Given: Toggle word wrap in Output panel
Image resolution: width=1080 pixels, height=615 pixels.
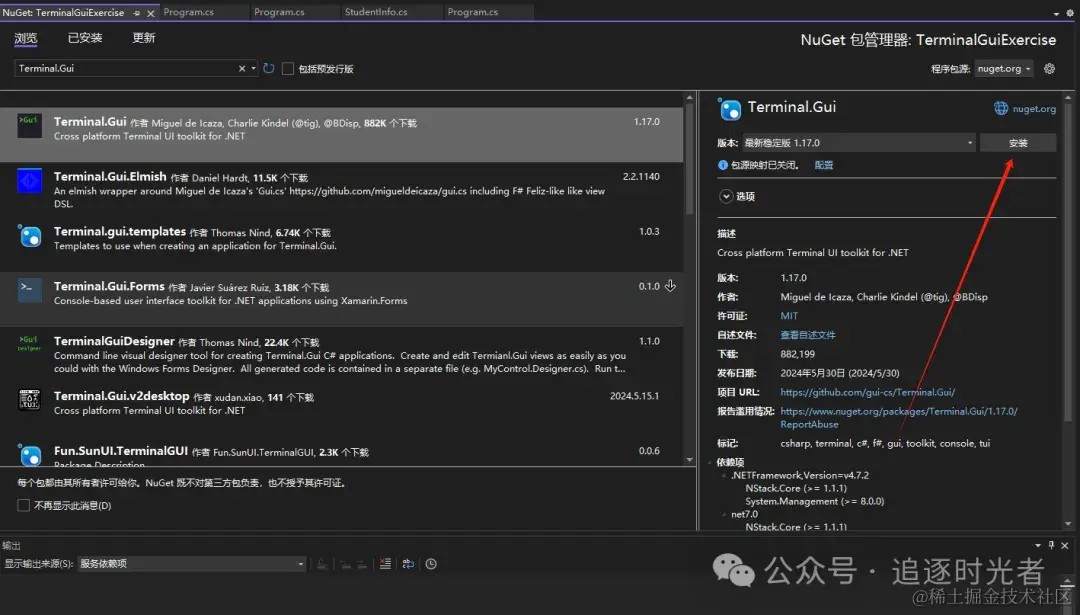Looking at the screenshot, I should (x=408, y=564).
